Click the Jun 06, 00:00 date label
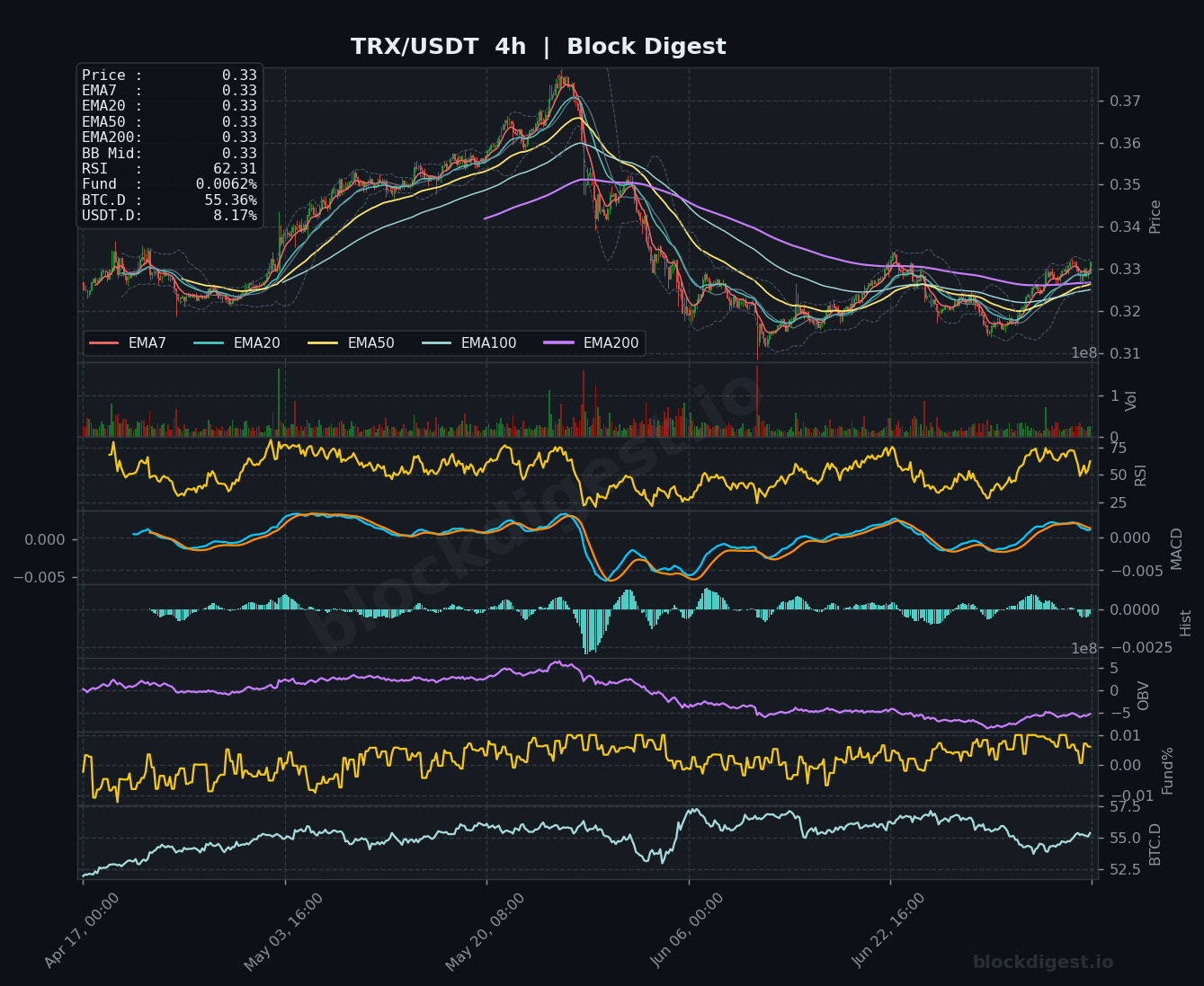 (x=687, y=931)
